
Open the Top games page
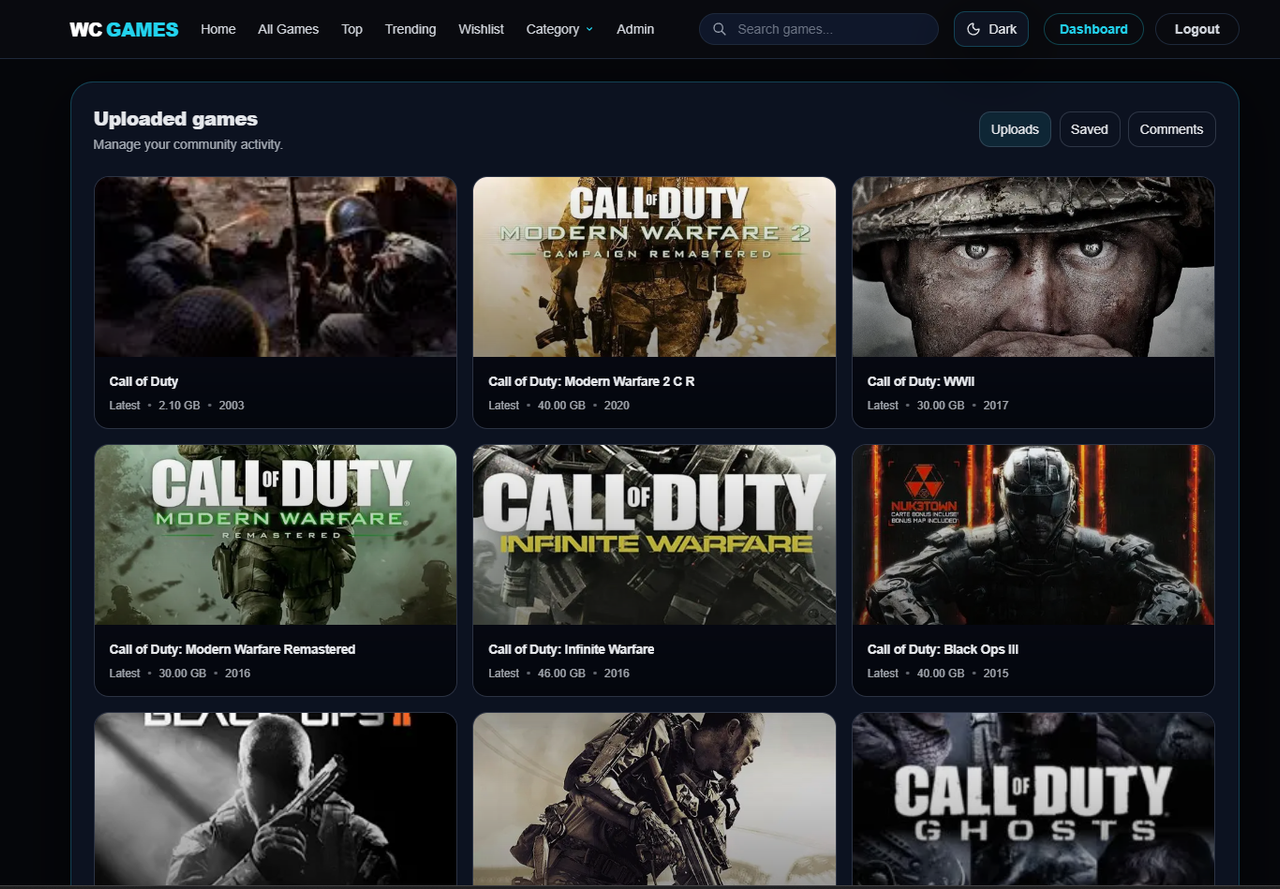point(352,29)
